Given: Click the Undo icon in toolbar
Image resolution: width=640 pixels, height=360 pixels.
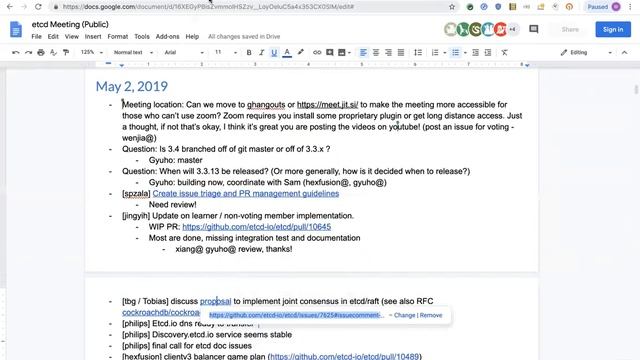Looking at the screenshot, I should pyautogui.click(x=16, y=52).
